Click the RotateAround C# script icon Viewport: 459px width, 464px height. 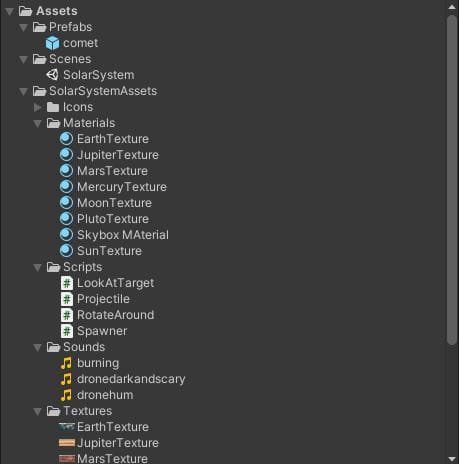point(67,315)
